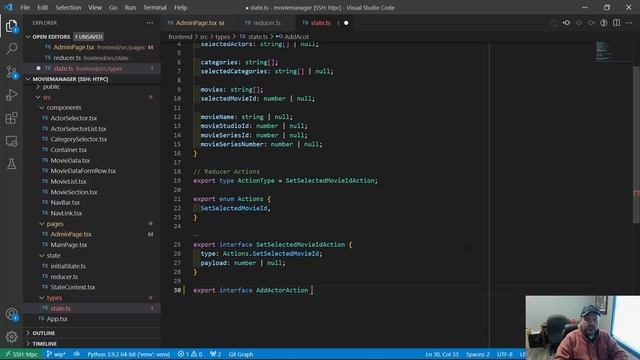Select AdminPage.tsx in Open Editors list
The width and height of the screenshot is (640, 360).
coord(92,47)
